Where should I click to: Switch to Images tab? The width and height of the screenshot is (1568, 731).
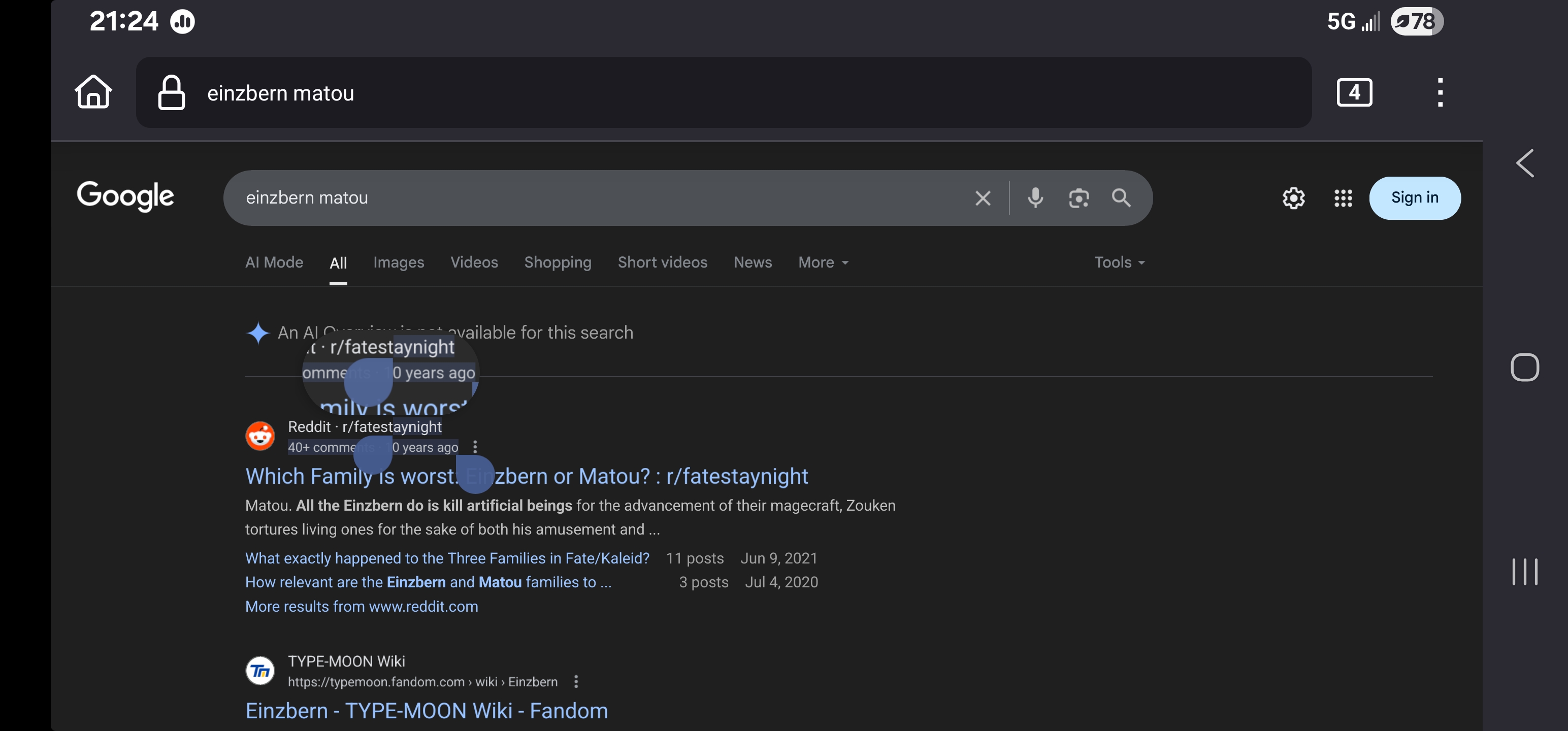(x=399, y=262)
